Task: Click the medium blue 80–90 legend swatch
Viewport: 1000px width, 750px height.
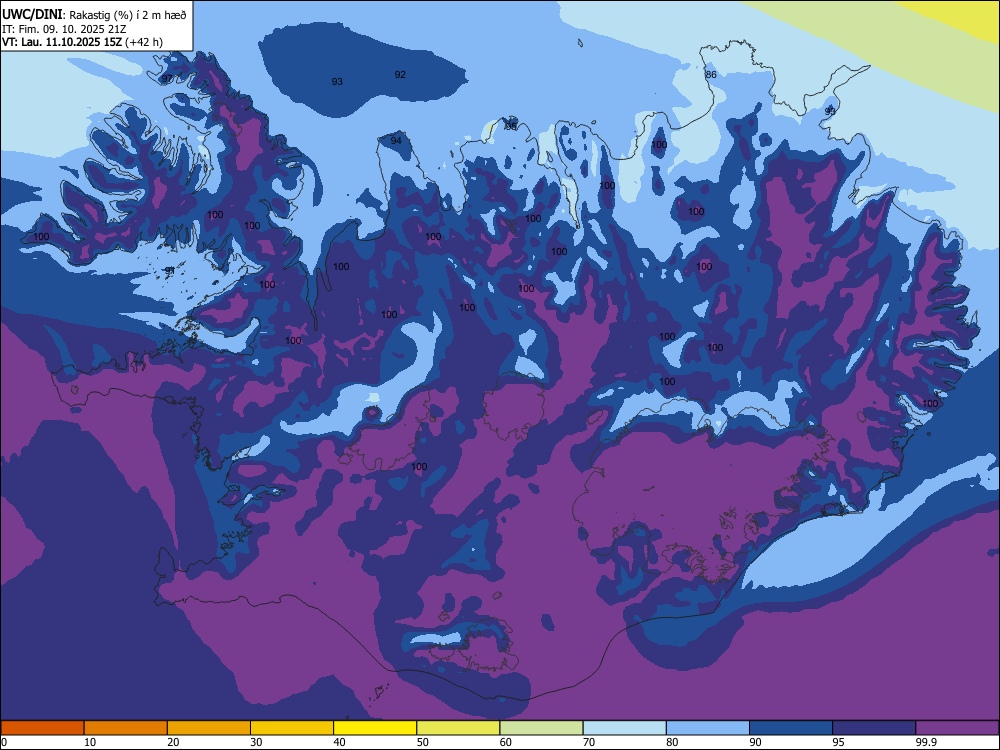Action: [708, 728]
